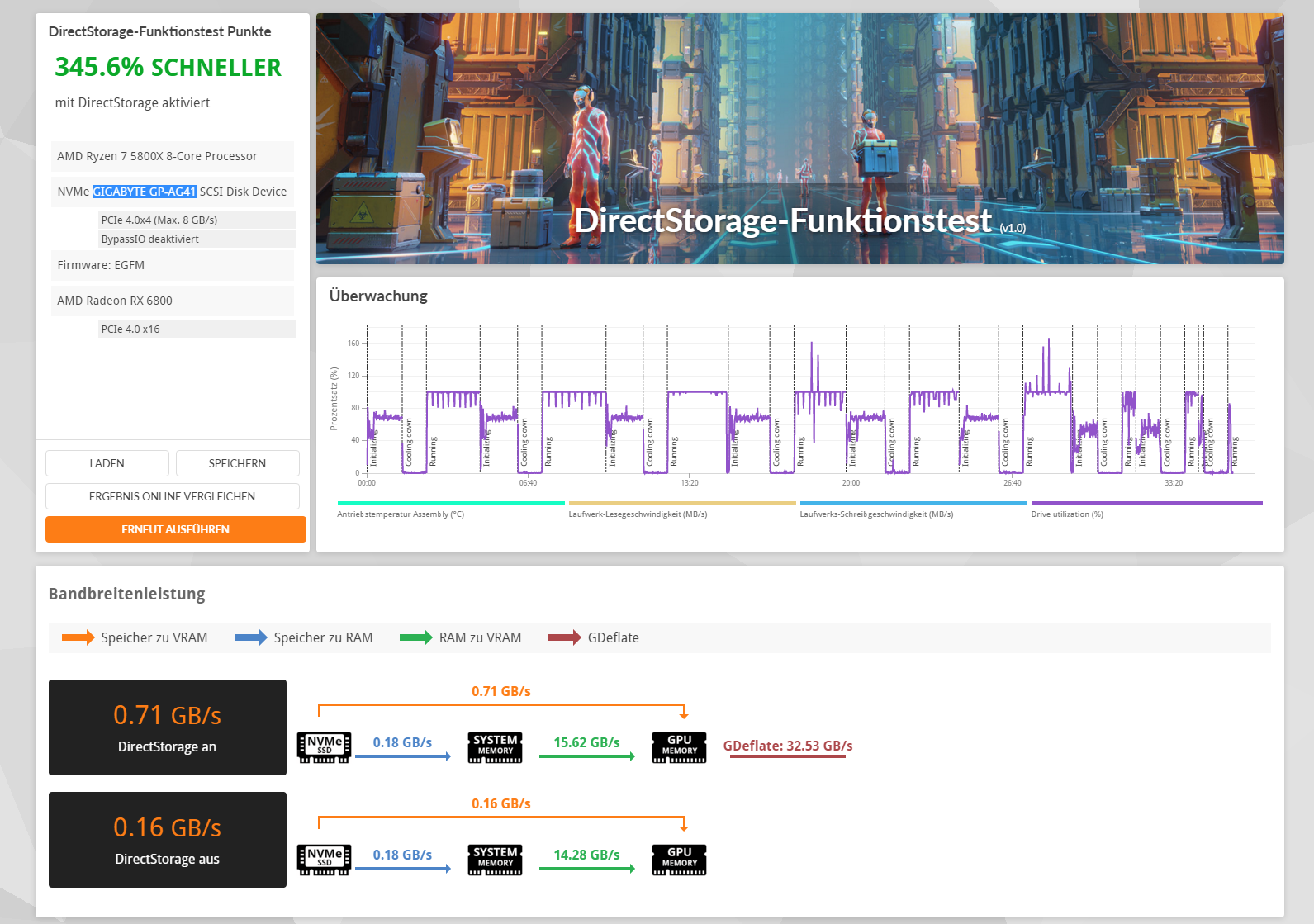Click BypassIO deaktiviert row

(197, 239)
